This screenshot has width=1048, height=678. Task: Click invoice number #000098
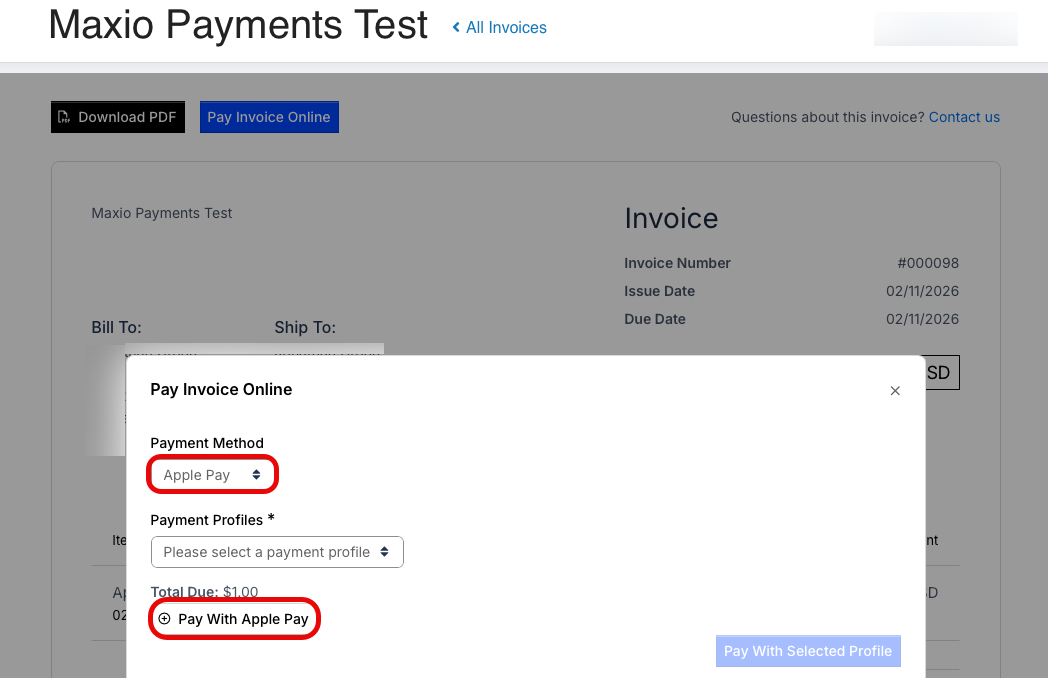coord(928,263)
